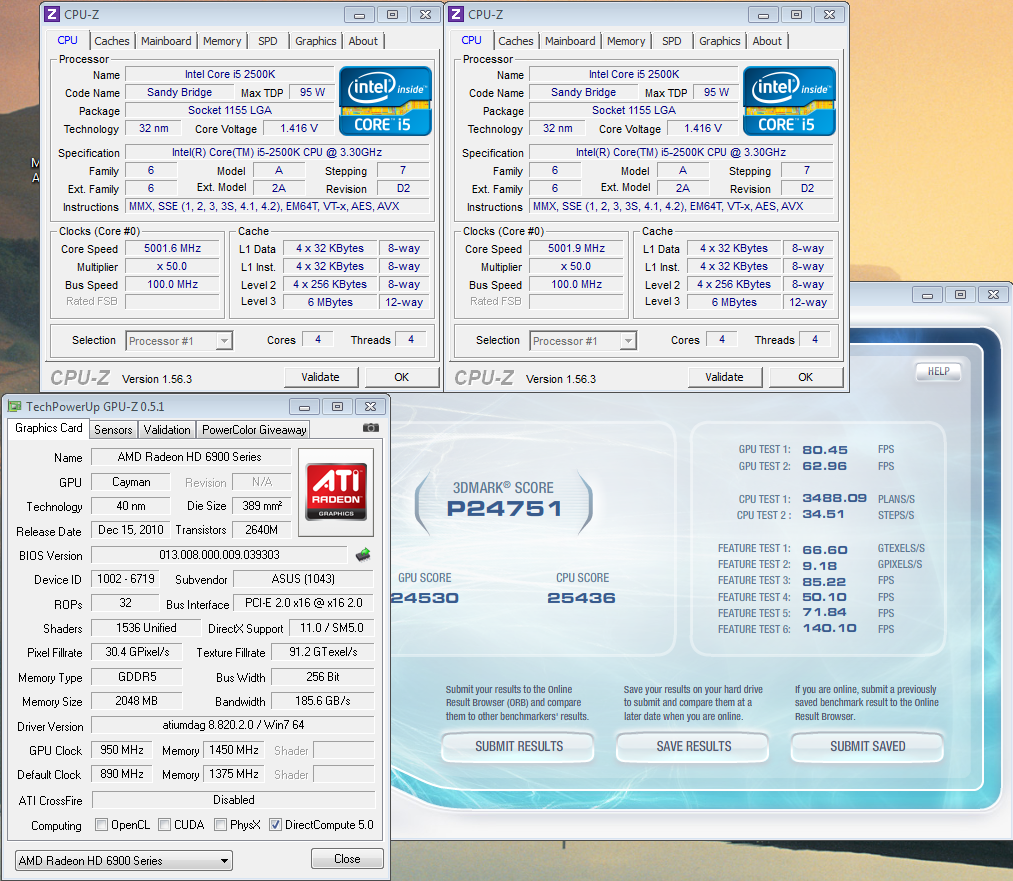Click SAVE RESULTS in 3DMark
Image resolution: width=1013 pixels, height=881 pixels.
(694, 747)
